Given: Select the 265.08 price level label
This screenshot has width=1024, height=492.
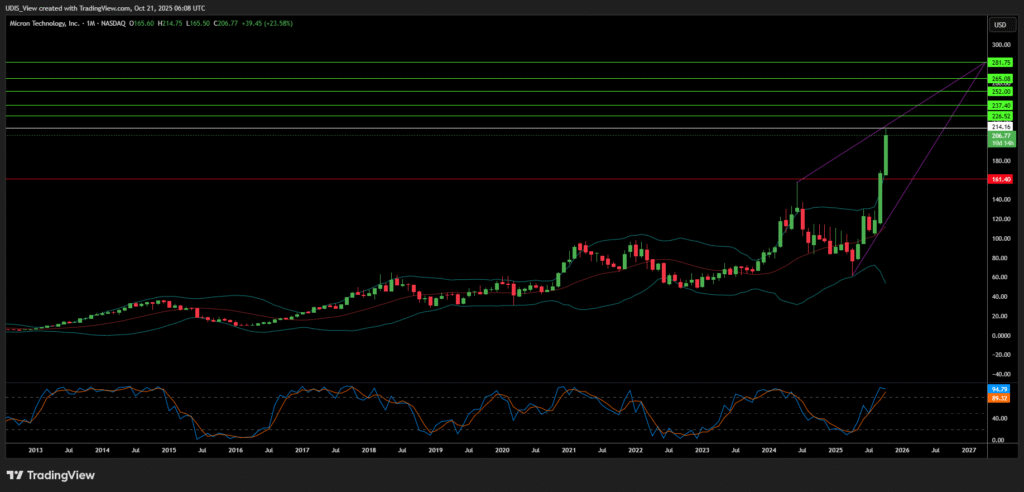Looking at the screenshot, I should click(1001, 78).
